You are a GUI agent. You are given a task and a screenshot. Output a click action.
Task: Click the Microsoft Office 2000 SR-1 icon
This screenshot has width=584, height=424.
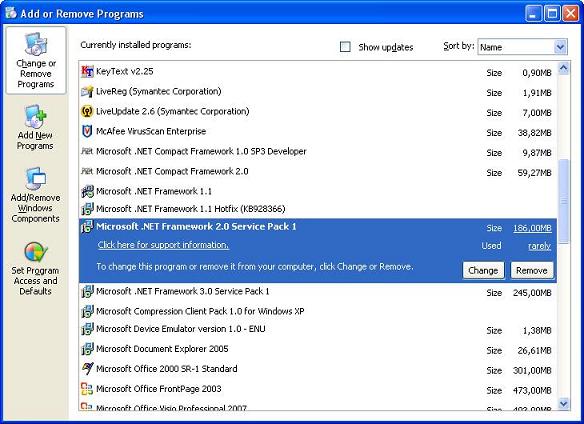(x=87, y=368)
